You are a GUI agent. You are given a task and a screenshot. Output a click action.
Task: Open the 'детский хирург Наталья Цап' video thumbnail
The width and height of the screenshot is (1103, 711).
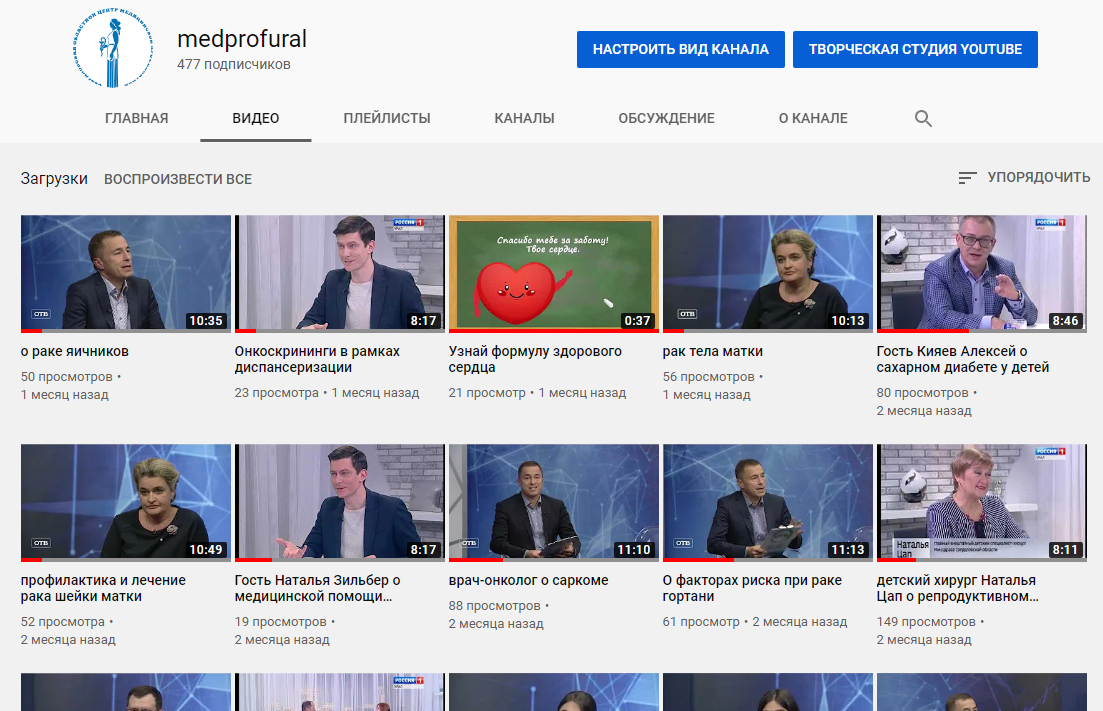[x=981, y=502]
